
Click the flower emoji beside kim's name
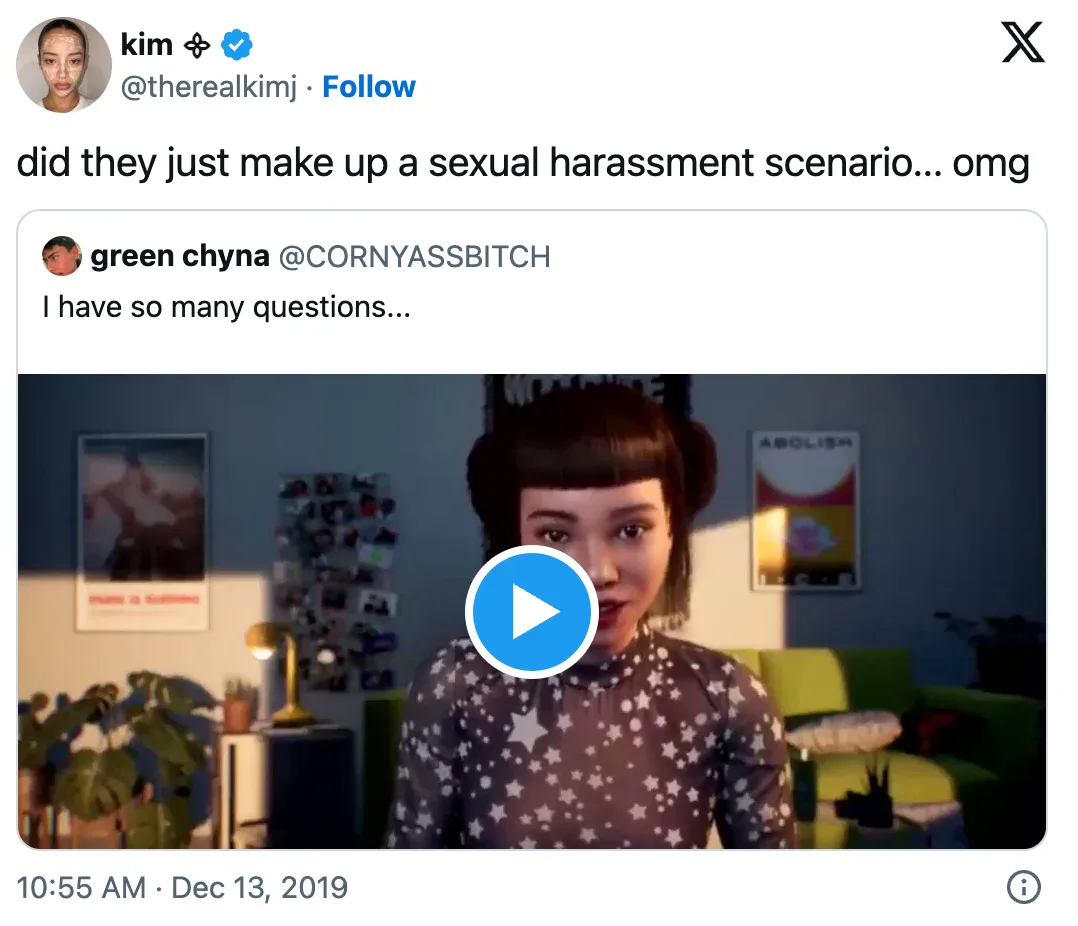pos(197,46)
